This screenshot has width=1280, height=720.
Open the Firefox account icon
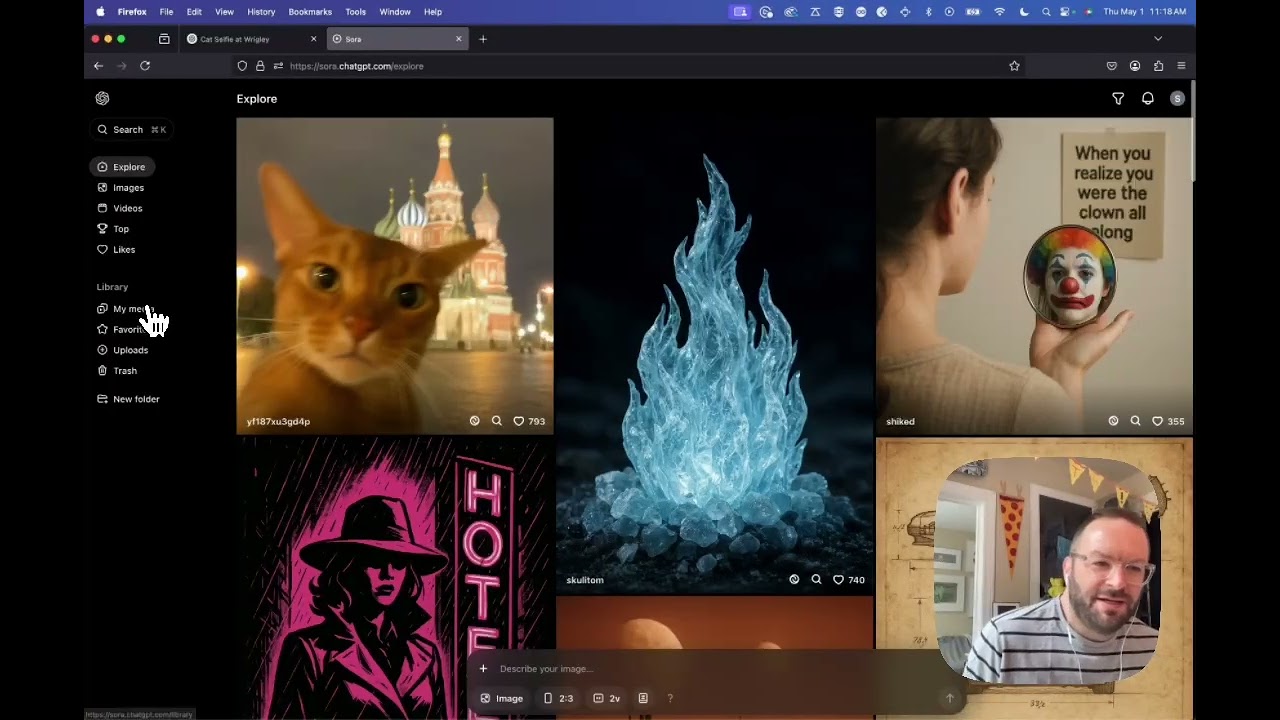pos(1135,66)
